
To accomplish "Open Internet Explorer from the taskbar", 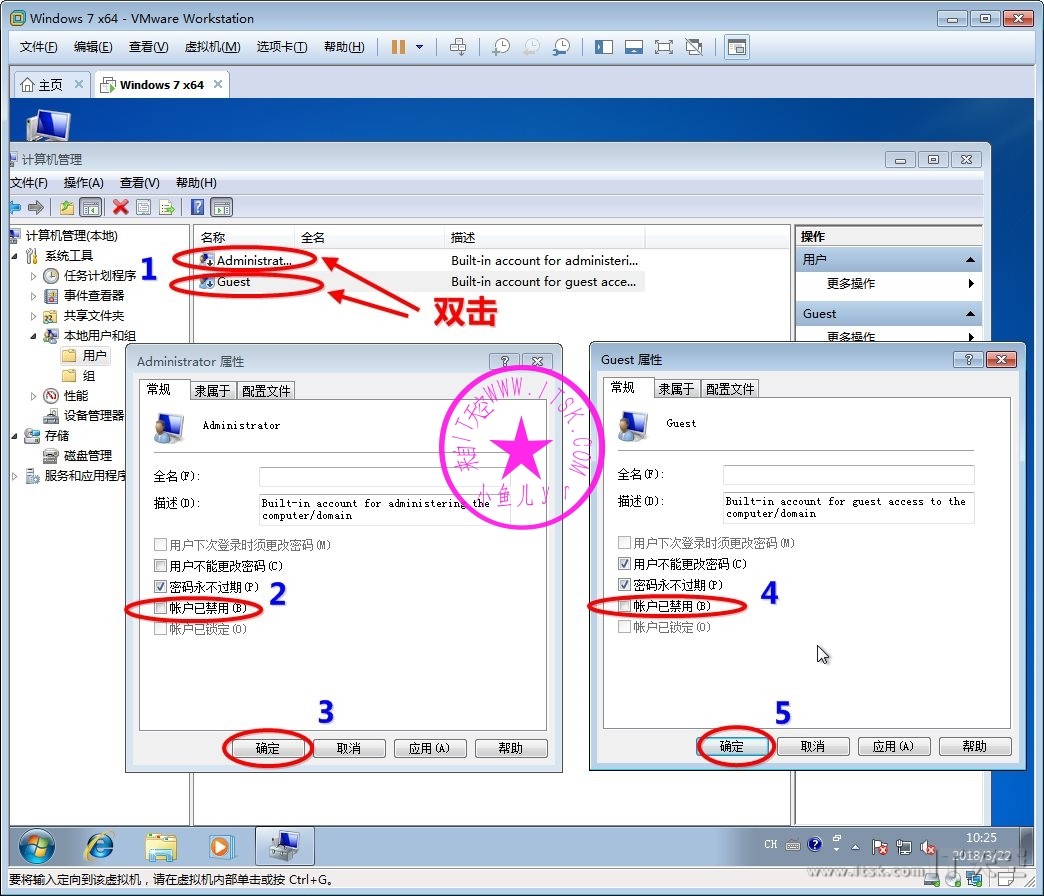I will tap(99, 846).
